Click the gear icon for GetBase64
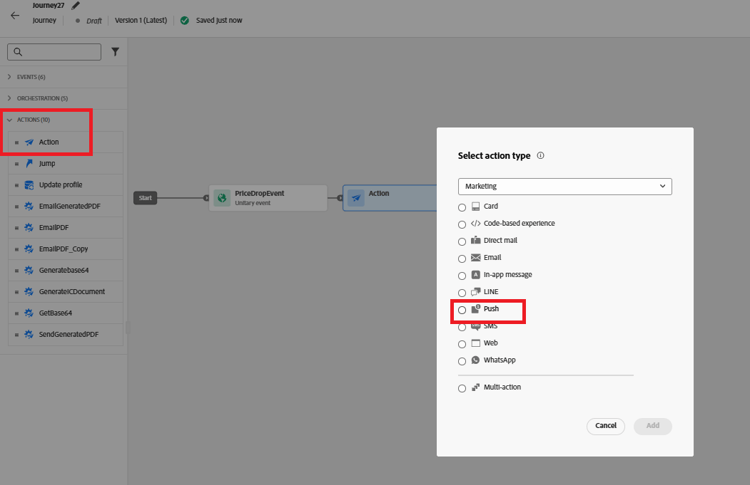The image size is (750, 485). (x=29, y=313)
